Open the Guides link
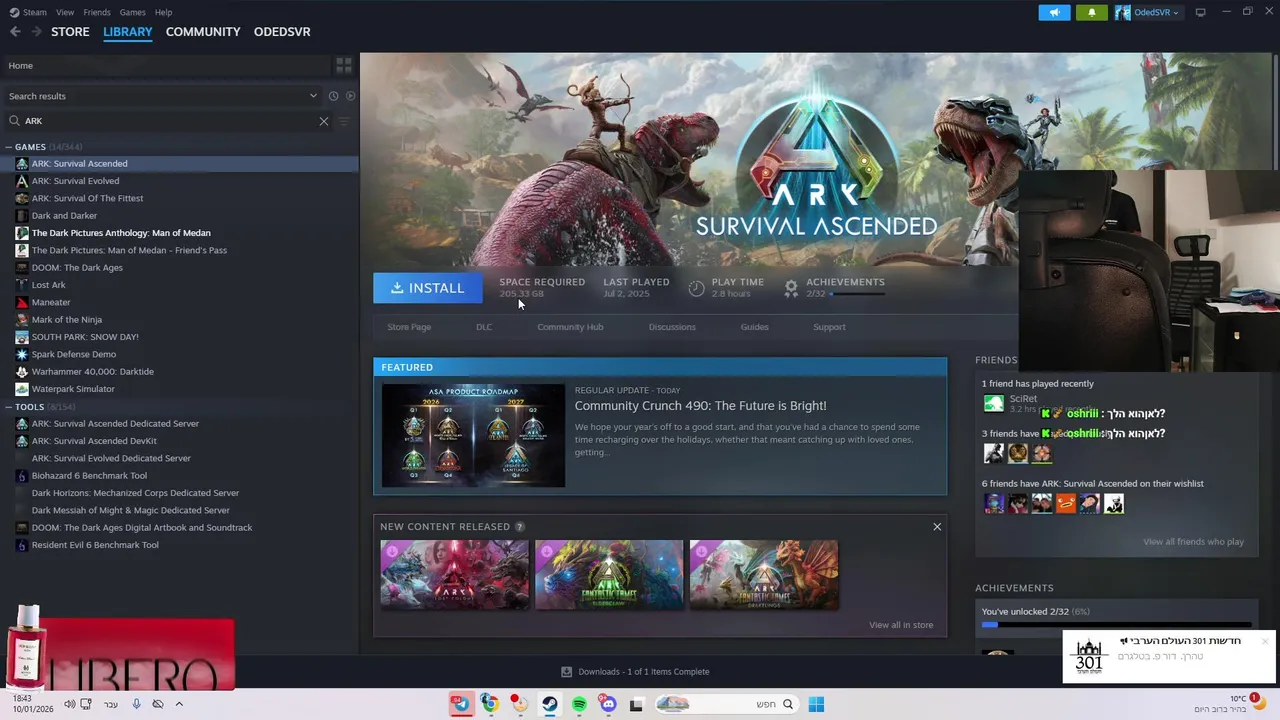This screenshot has height=720, width=1280. (x=754, y=327)
